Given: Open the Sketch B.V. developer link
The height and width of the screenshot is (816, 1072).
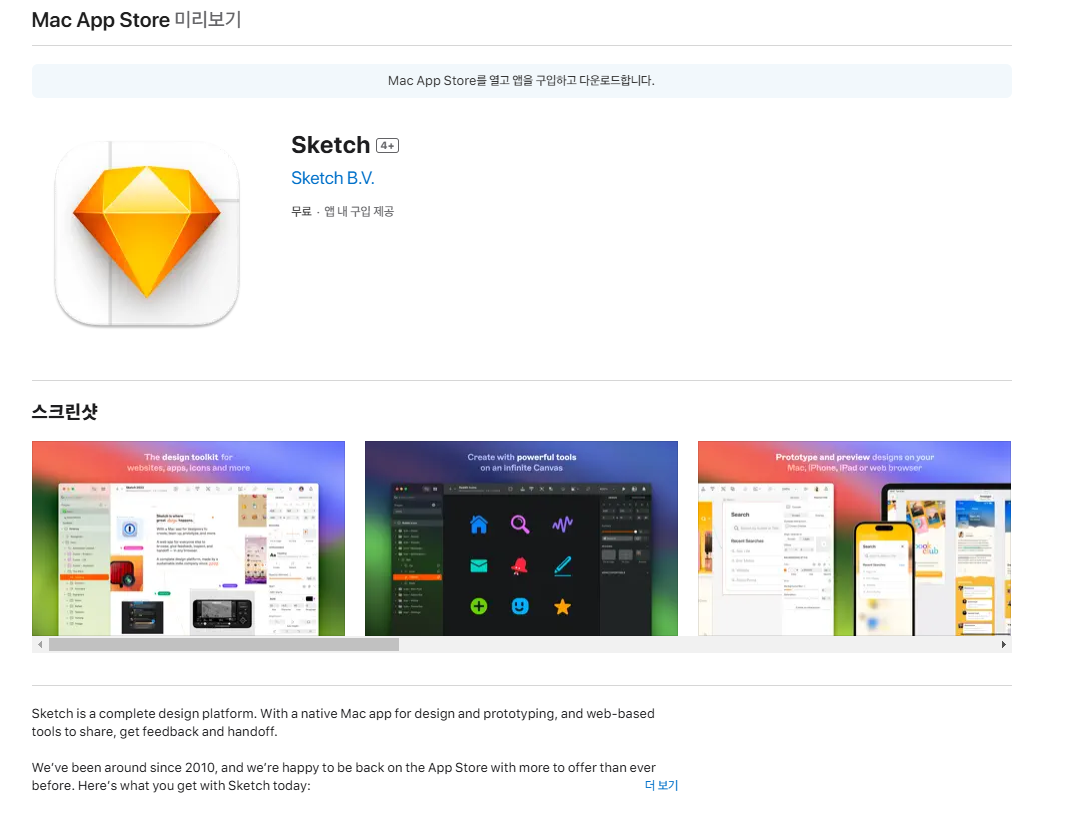Looking at the screenshot, I should (x=333, y=178).
